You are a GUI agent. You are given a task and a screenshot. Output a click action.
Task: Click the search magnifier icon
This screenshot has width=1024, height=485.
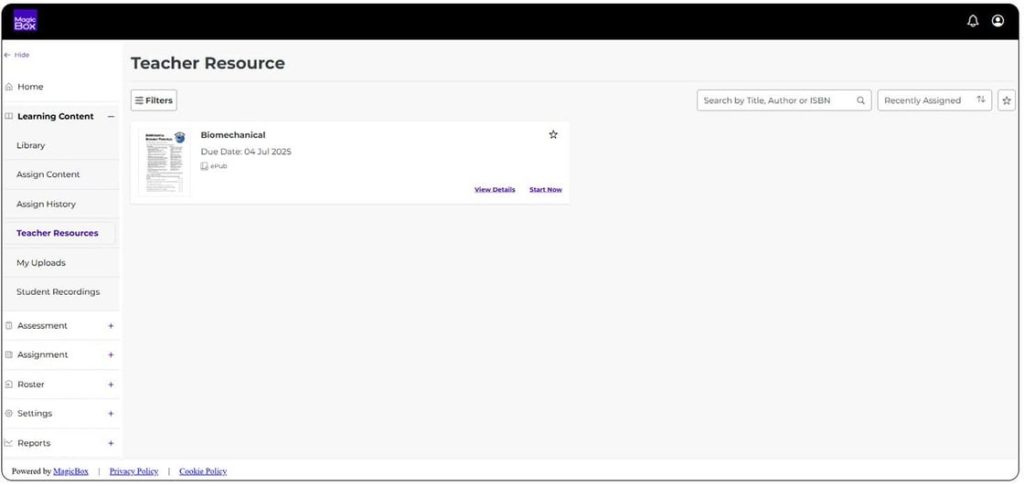point(860,101)
